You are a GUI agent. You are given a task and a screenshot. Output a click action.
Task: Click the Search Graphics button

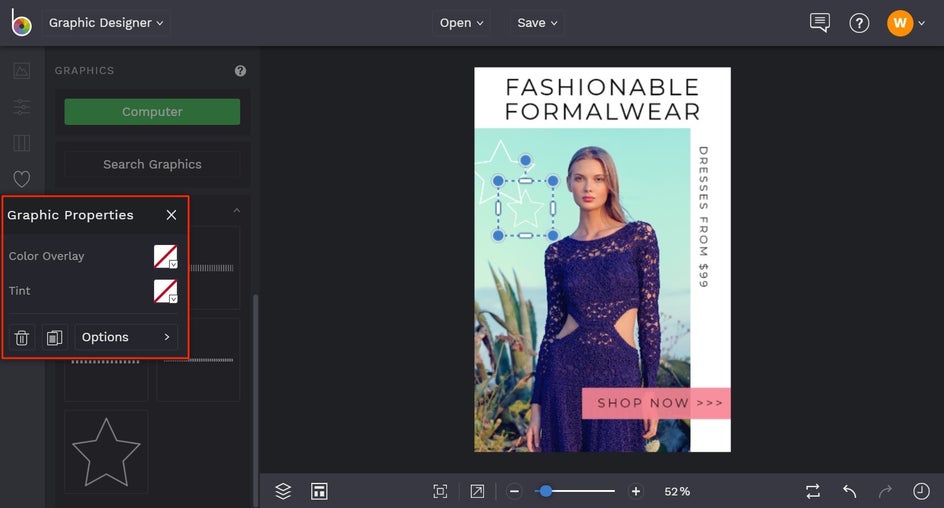tap(152, 164)
